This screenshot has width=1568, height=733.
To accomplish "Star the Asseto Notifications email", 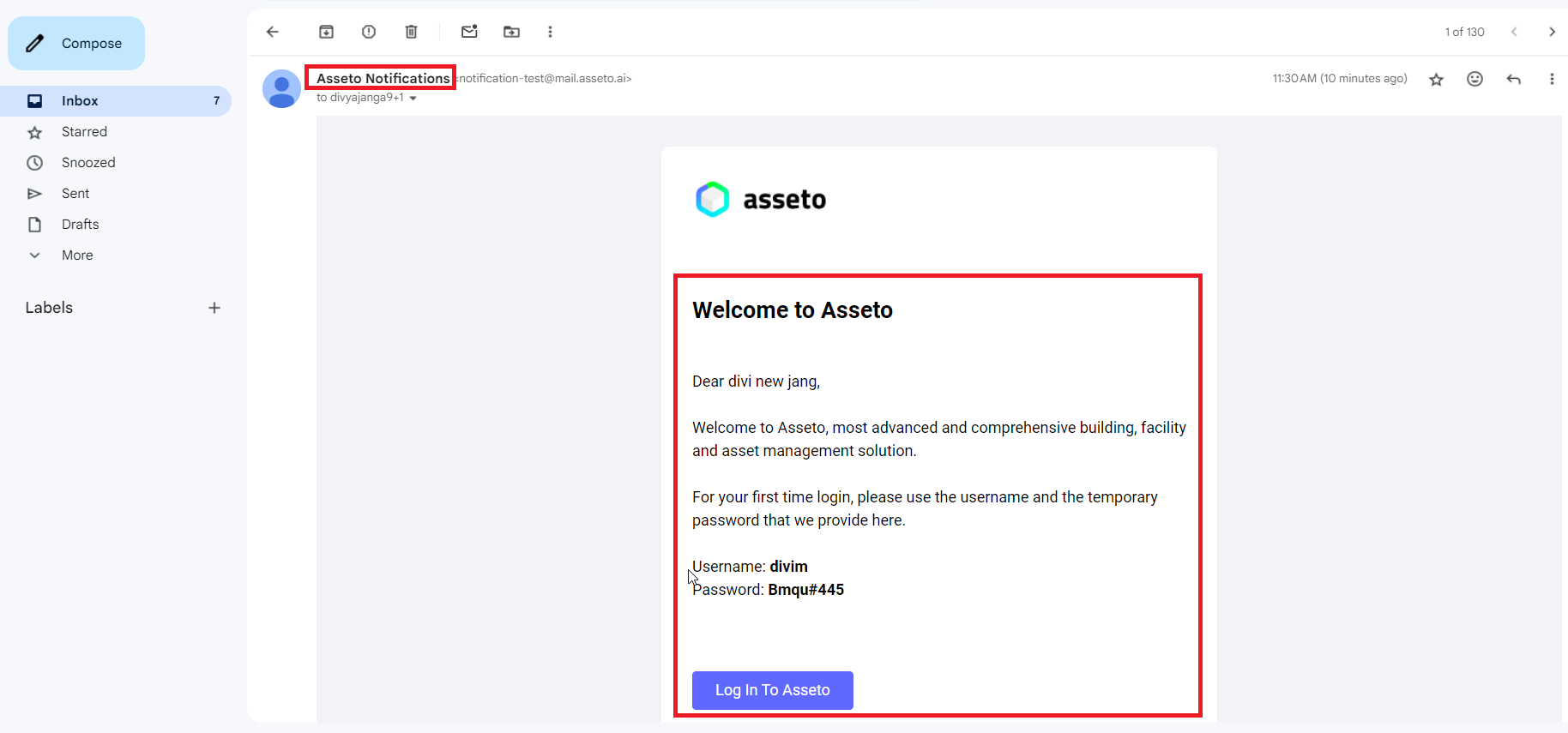I will 1436,80.
